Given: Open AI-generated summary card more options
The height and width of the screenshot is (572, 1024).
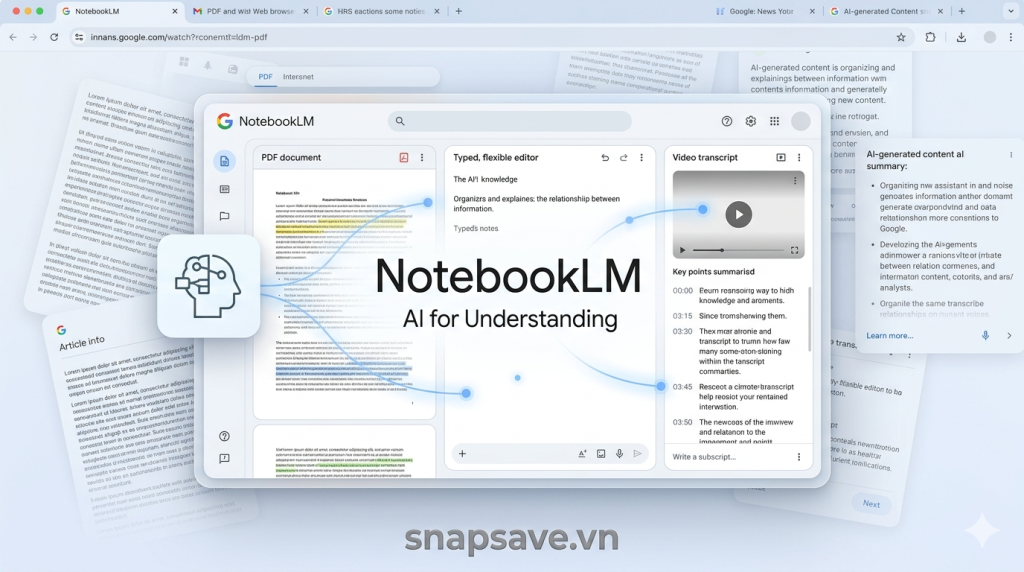Looking at the screenshot, I should coord(1011,155).
